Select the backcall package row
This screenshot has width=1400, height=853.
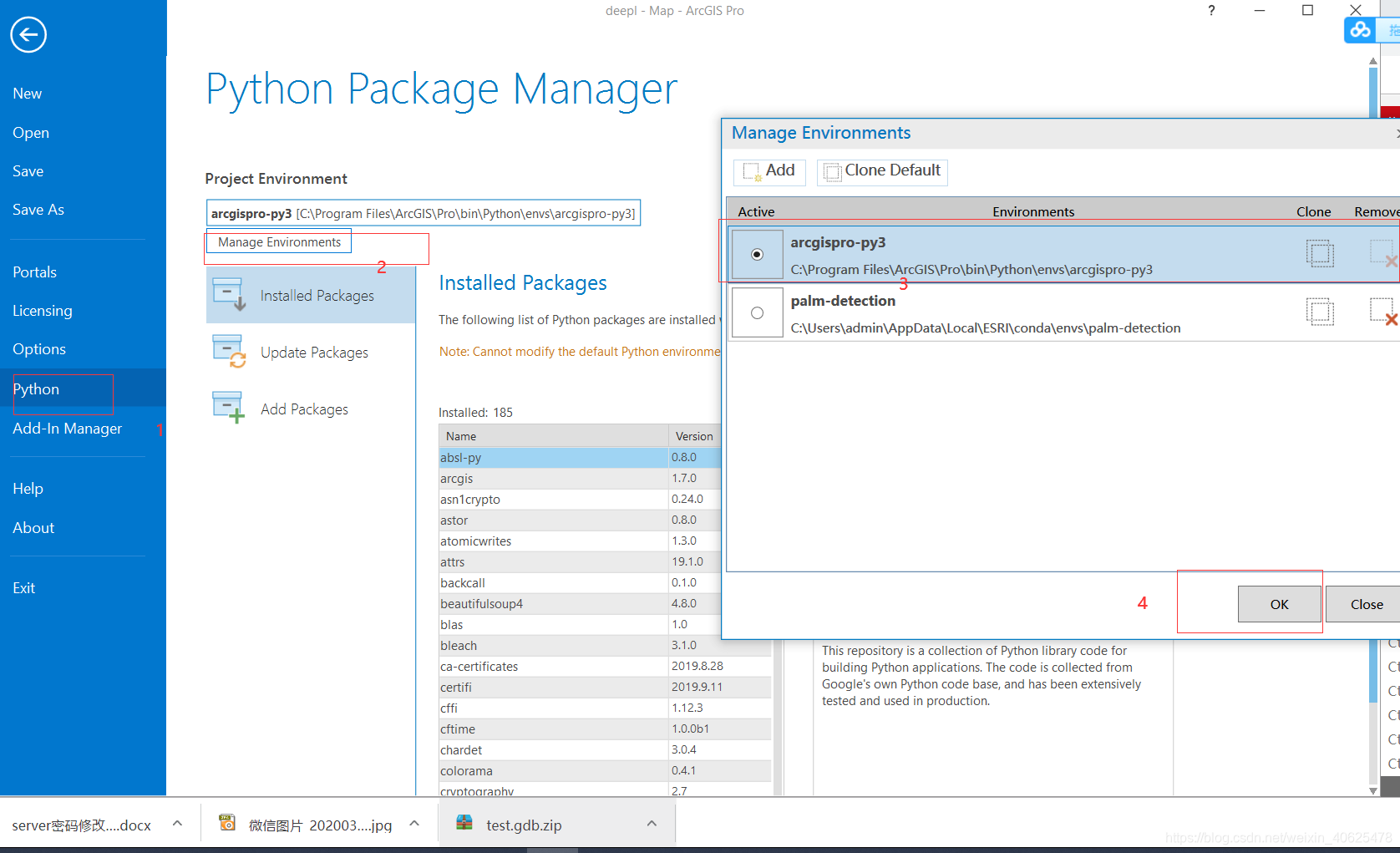click(x=580, y=583)
